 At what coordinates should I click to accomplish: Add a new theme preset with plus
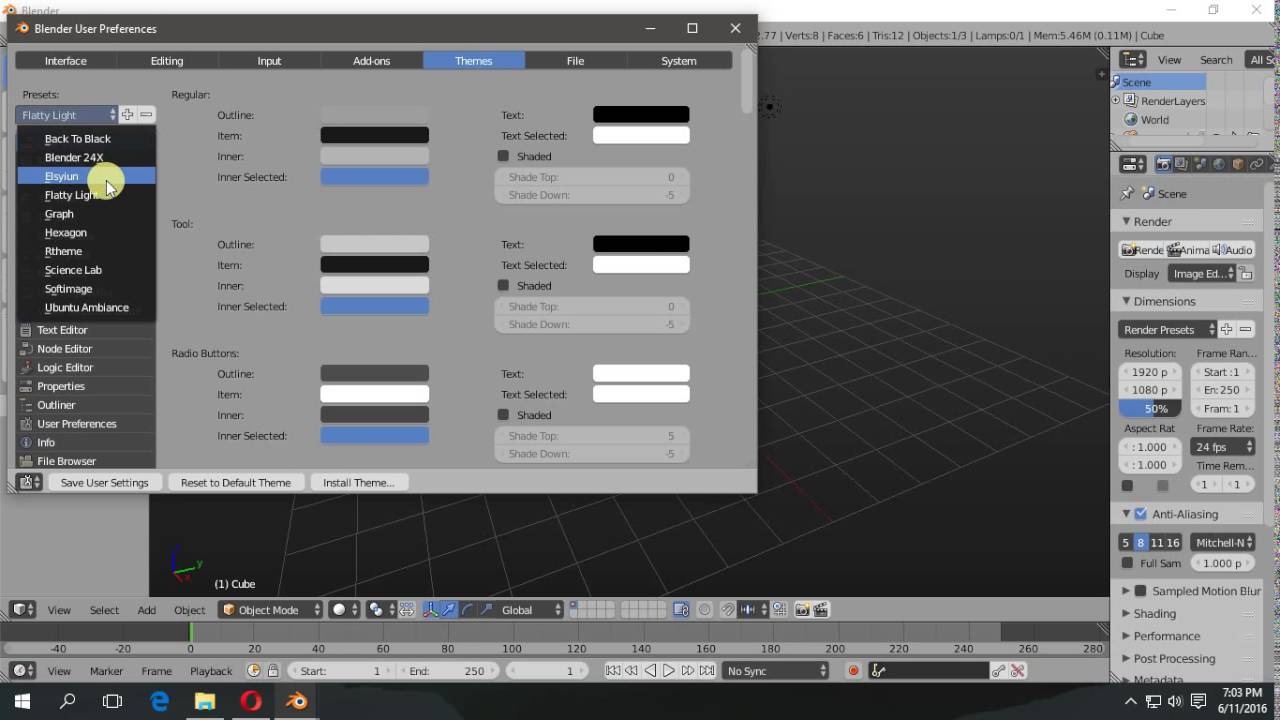point(127,115)
